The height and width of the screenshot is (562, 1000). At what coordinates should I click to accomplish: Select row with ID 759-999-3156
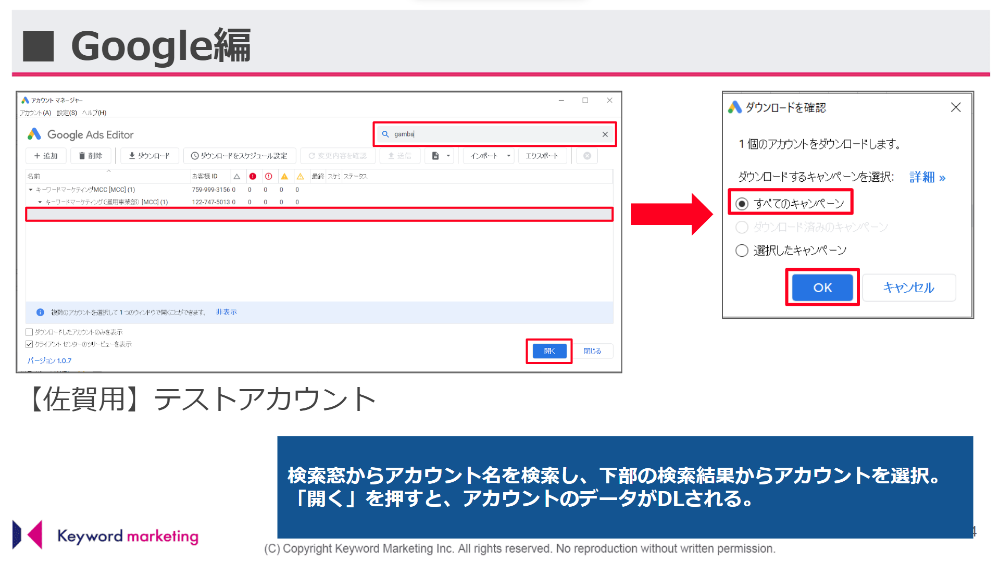[x=319, y=189]
